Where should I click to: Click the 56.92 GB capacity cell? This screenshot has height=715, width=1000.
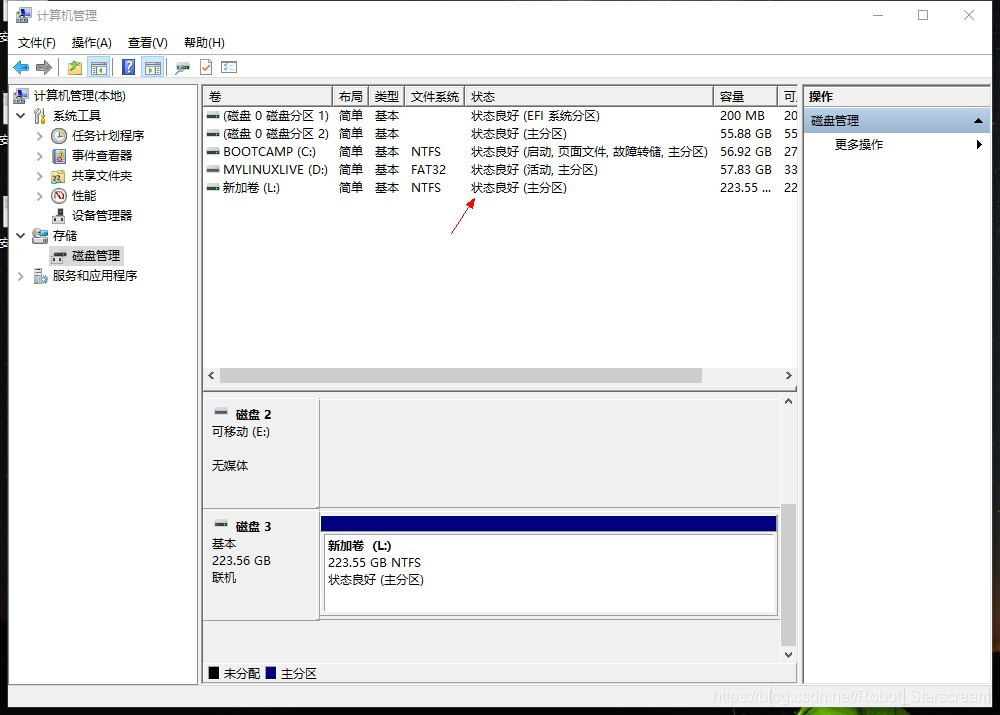pos(746,152)
